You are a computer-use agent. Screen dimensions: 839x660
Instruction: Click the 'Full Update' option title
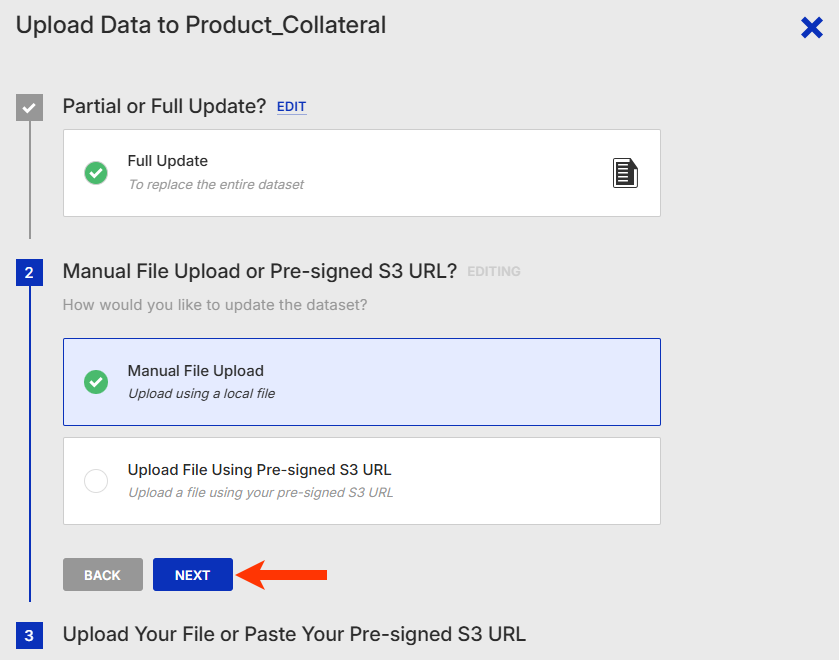167,161
